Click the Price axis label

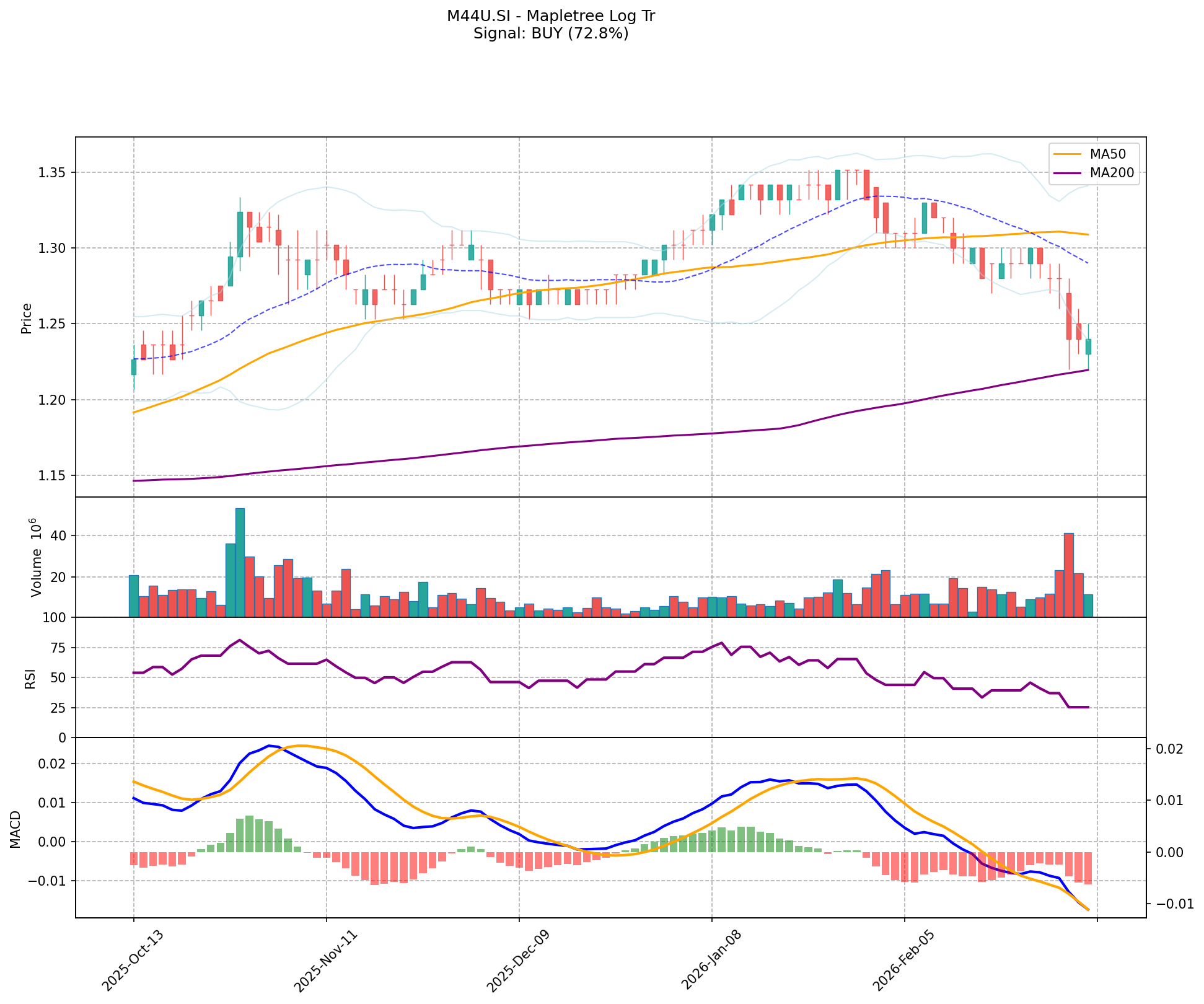coord(26,318)
